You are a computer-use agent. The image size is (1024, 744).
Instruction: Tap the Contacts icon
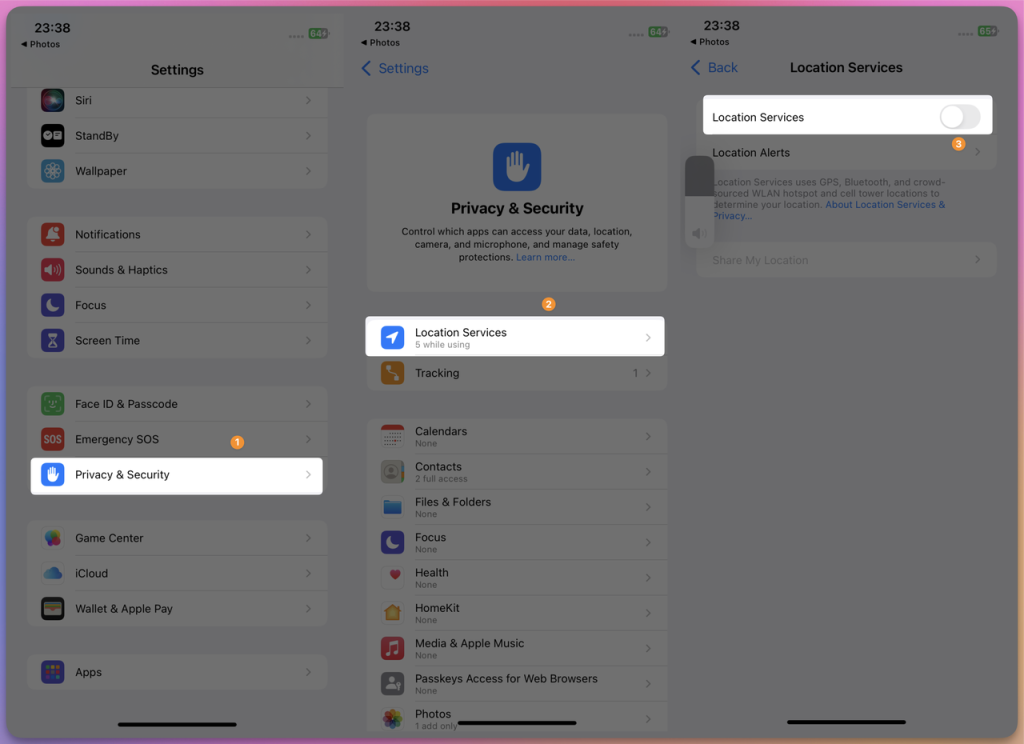coord(392,472)
